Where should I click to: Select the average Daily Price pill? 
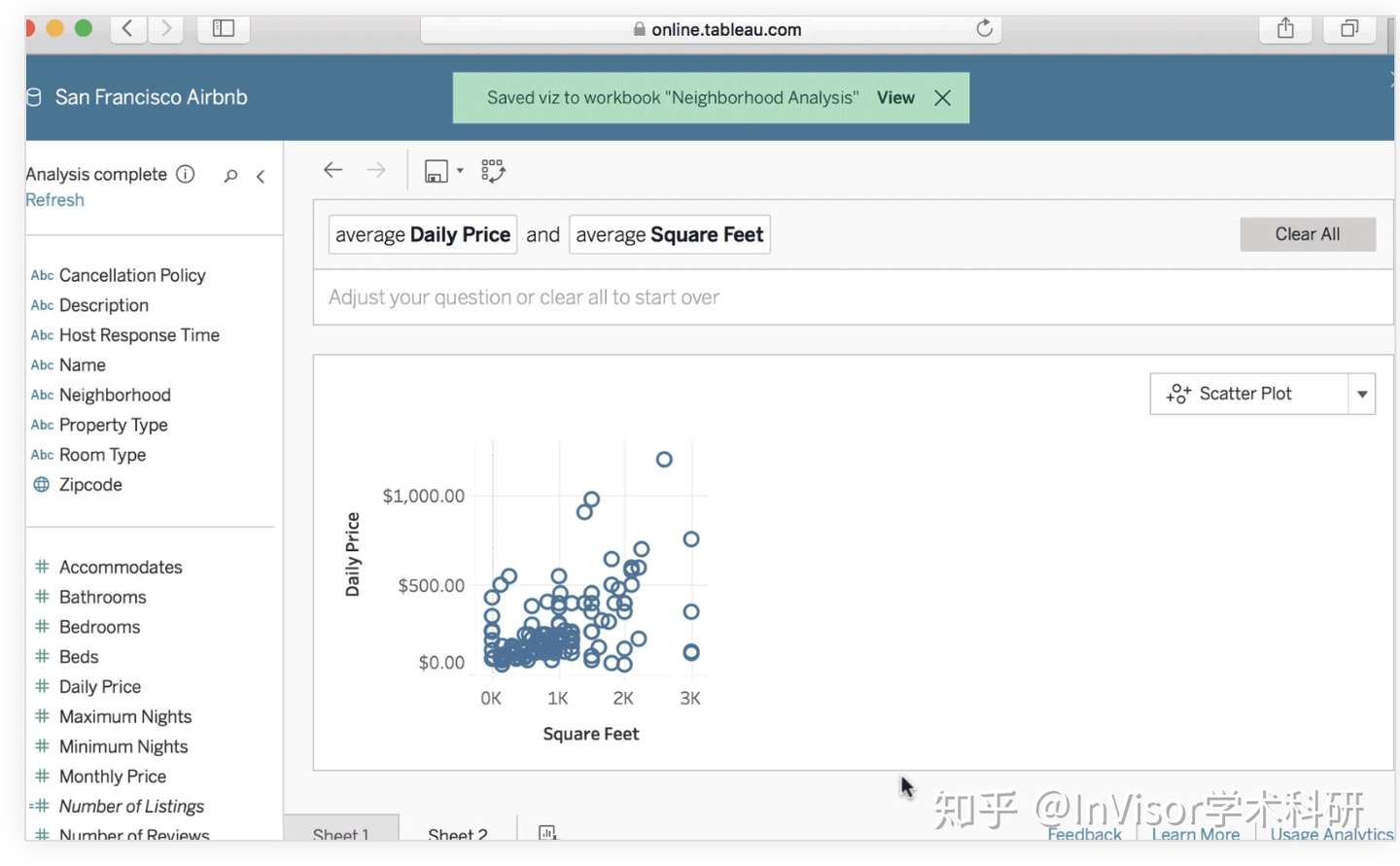pyautogui.click(x=423, y=234)
